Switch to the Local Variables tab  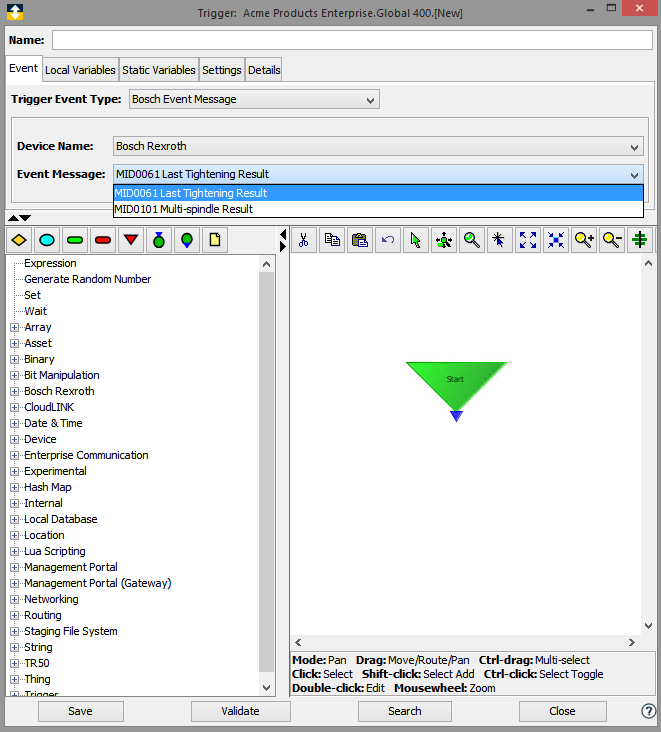click(80, 70)
